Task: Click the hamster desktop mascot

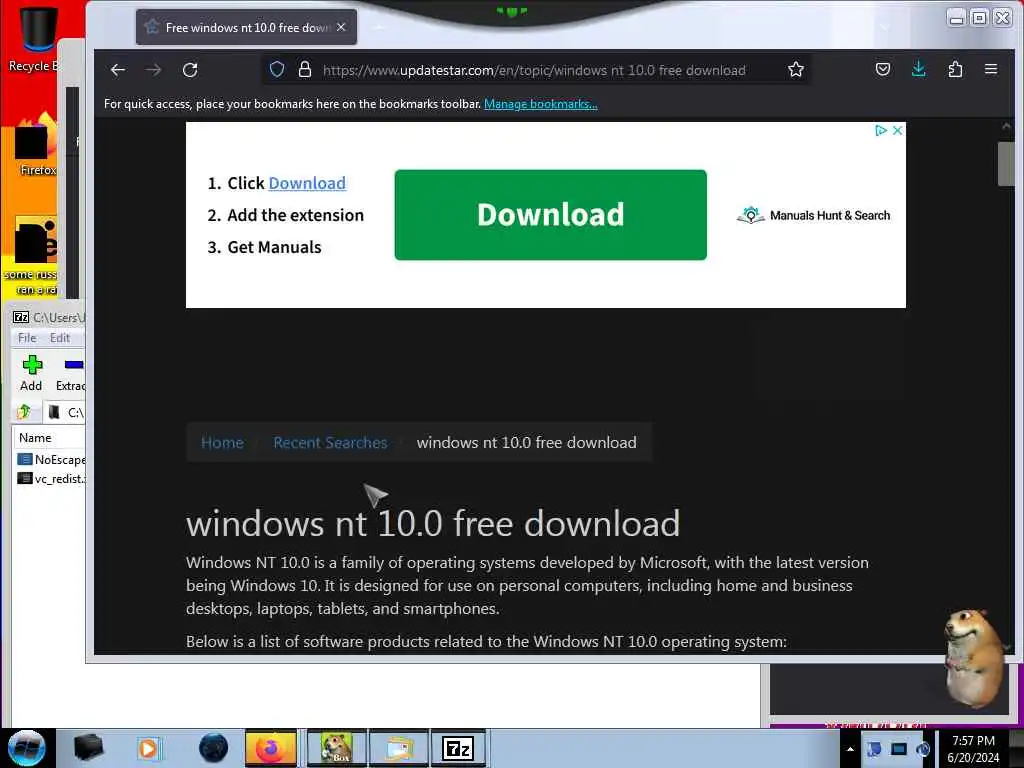Action: [x=973, y=658]
